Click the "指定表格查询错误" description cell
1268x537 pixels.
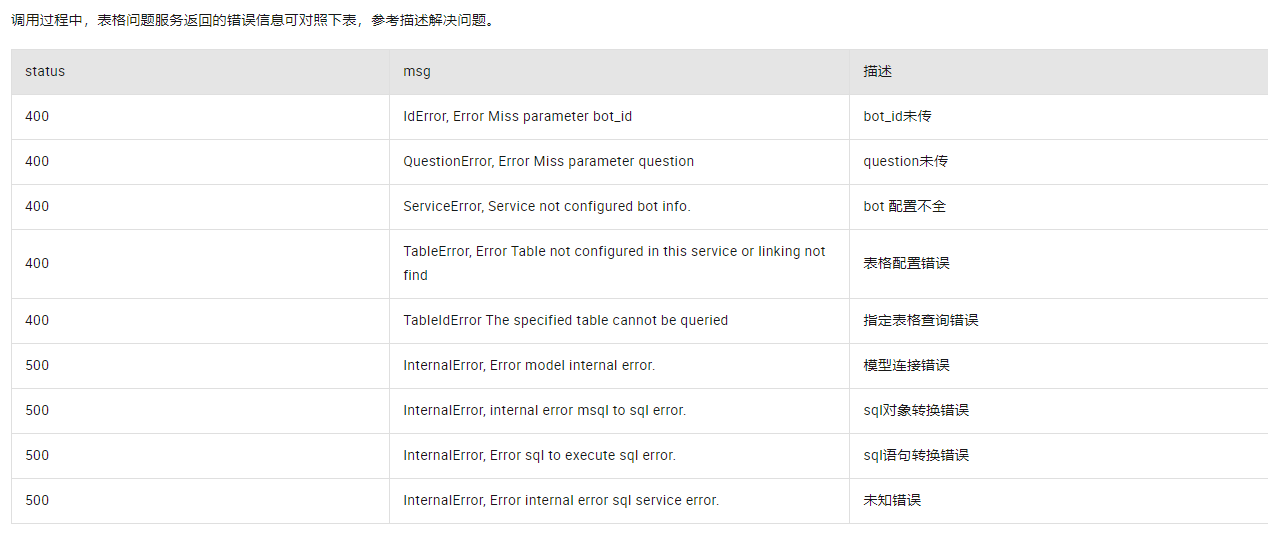click(921, 321)
